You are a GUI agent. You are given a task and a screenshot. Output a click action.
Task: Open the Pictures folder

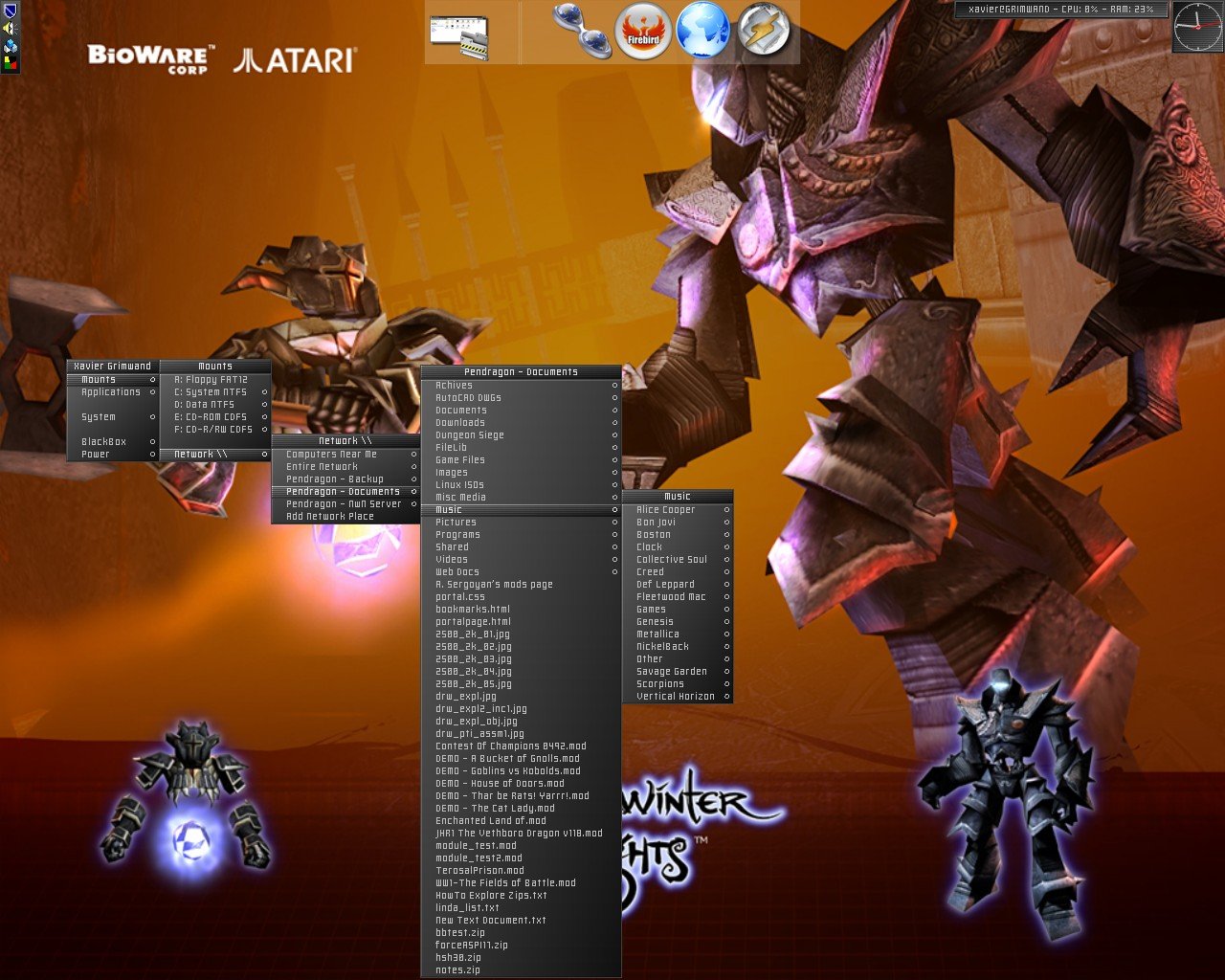(x=521, y=523)
